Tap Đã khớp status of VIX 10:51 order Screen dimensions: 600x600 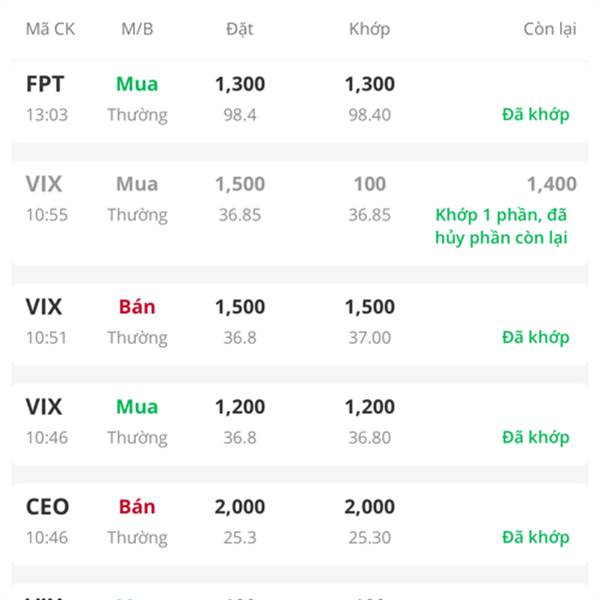pyautogui.click(x=535, y=337)
